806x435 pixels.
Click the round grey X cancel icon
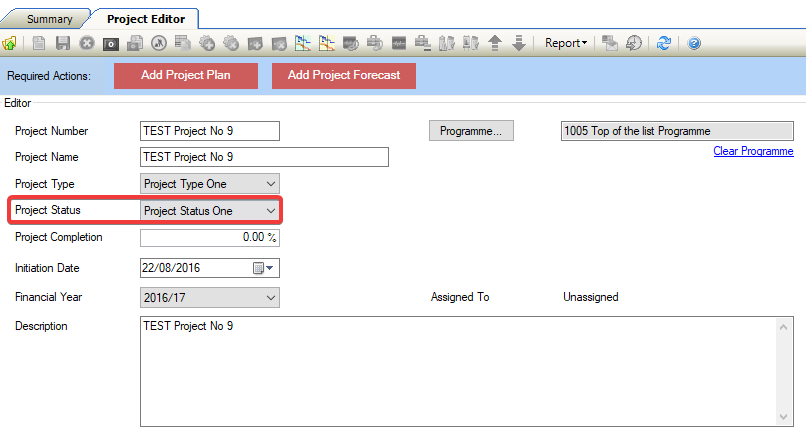pyautogui.click(x=87, y=43)
